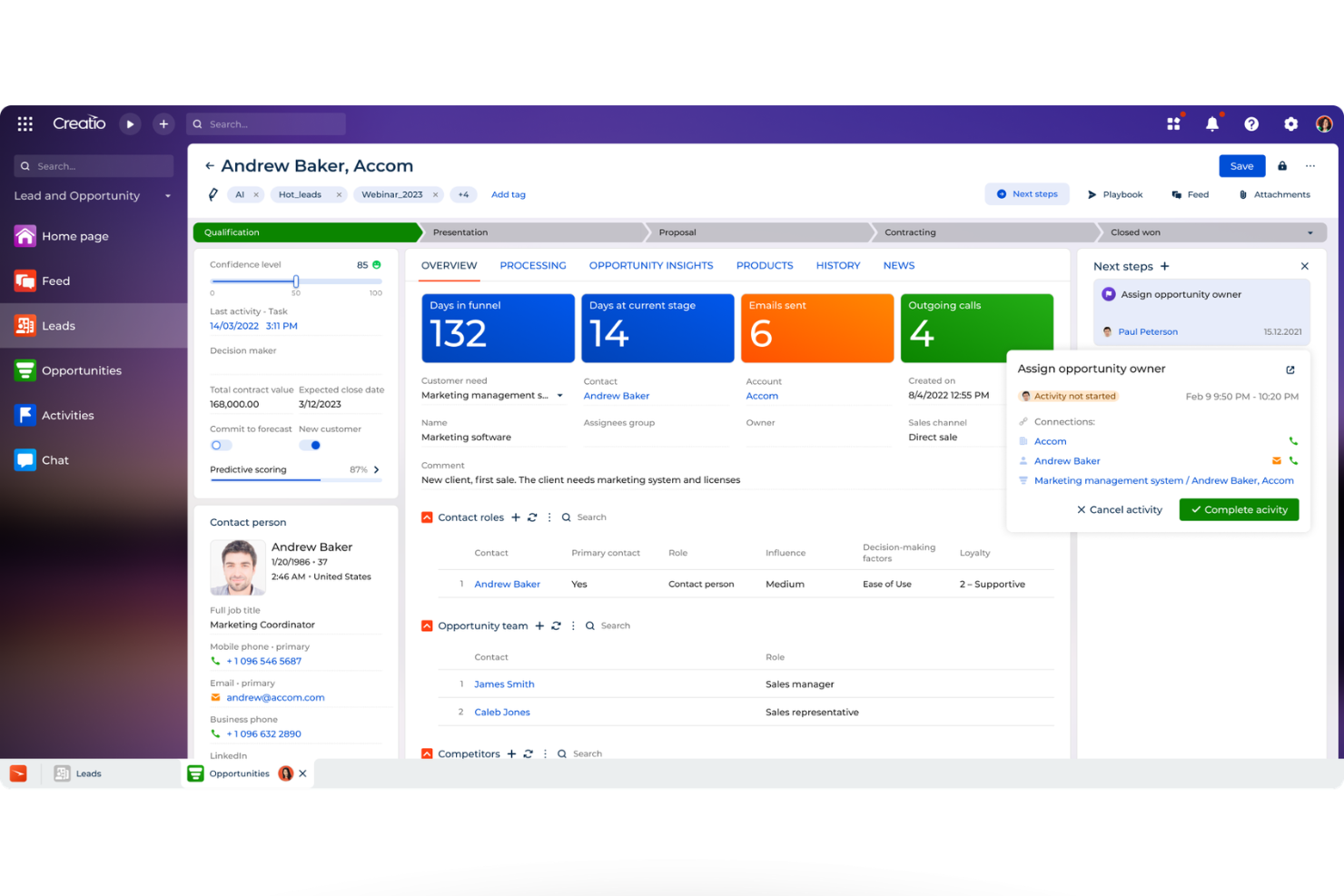This screenshot has height=896, width=1344.
Task: Add a member to Opportunity team
Action: coord(539,625)
